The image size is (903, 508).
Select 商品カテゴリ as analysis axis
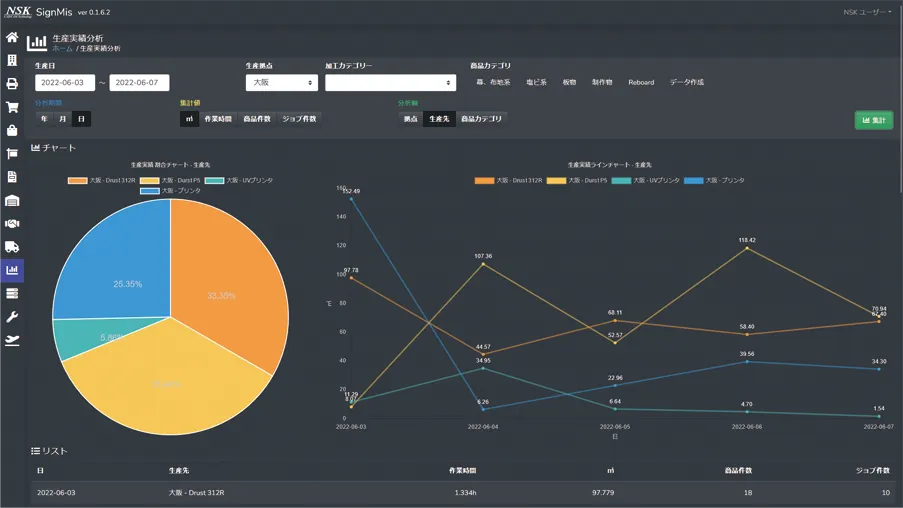tap(481, 119)
